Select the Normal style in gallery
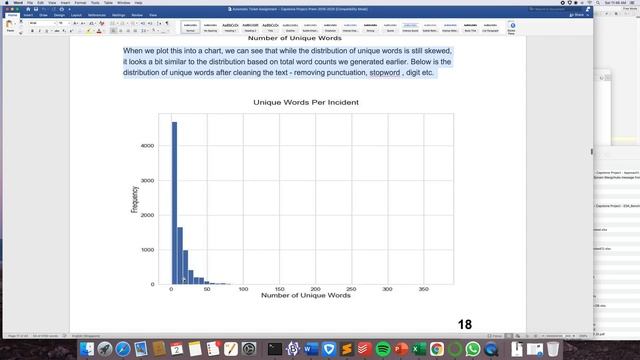640x360 pixels. click(x=190, y=27)
